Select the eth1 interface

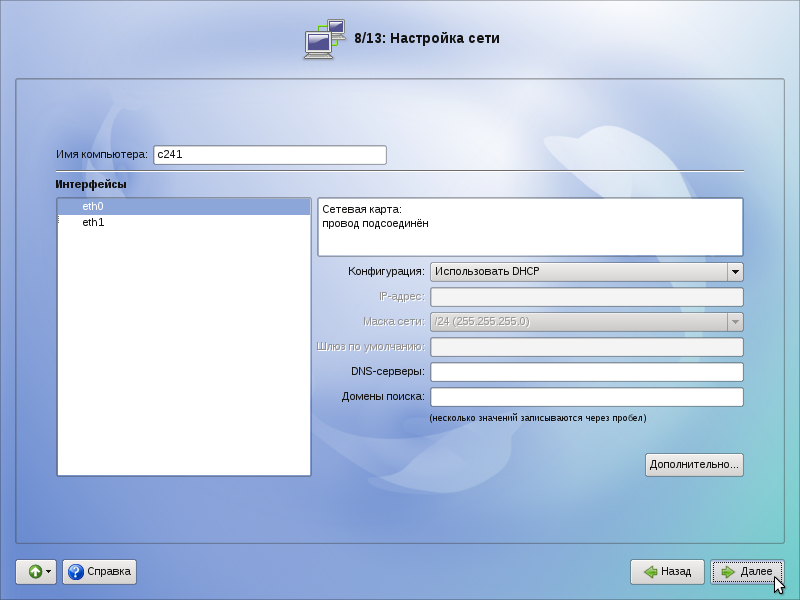point(93,222)
